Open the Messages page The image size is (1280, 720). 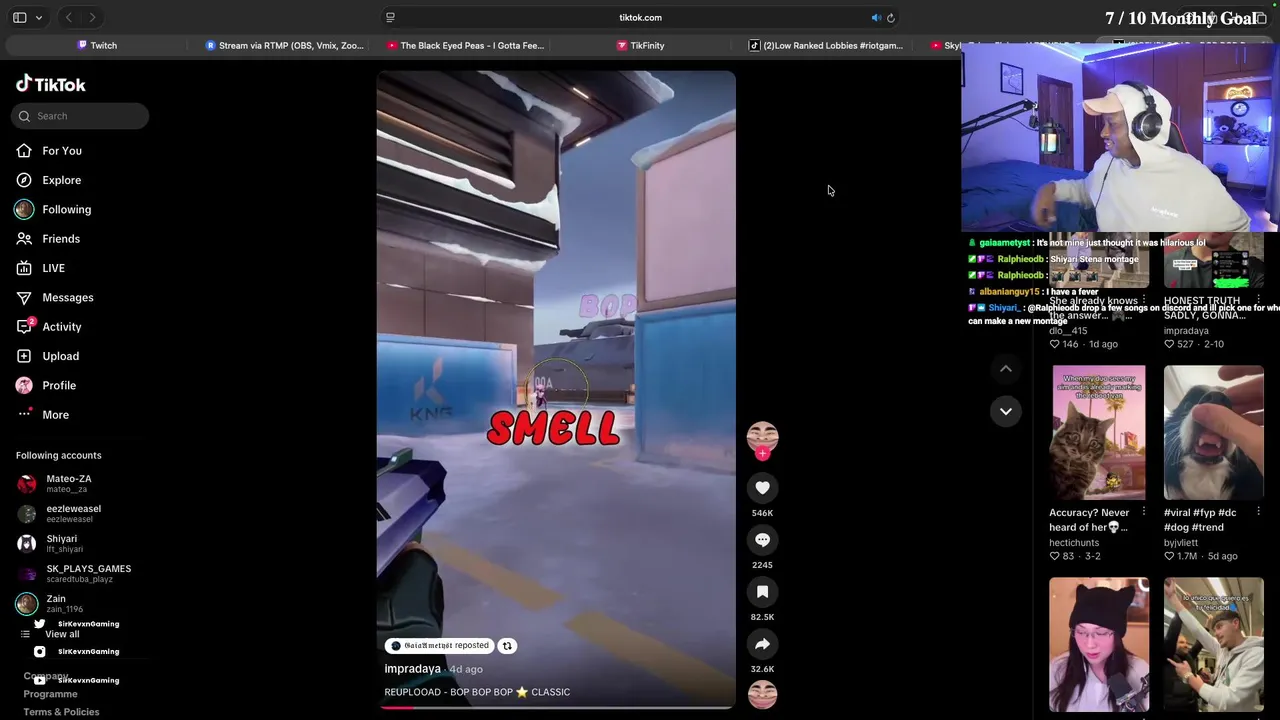[67, 297]
